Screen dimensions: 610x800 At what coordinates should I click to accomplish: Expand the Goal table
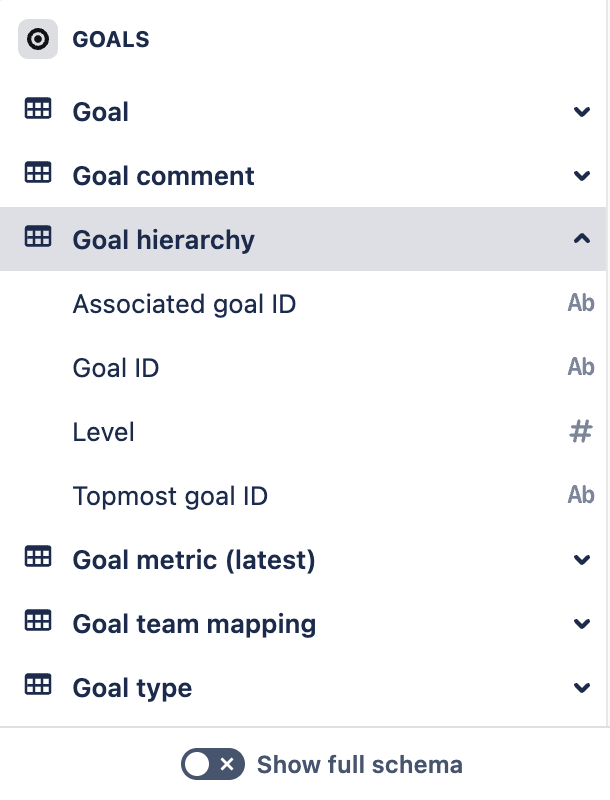[581, 111]
